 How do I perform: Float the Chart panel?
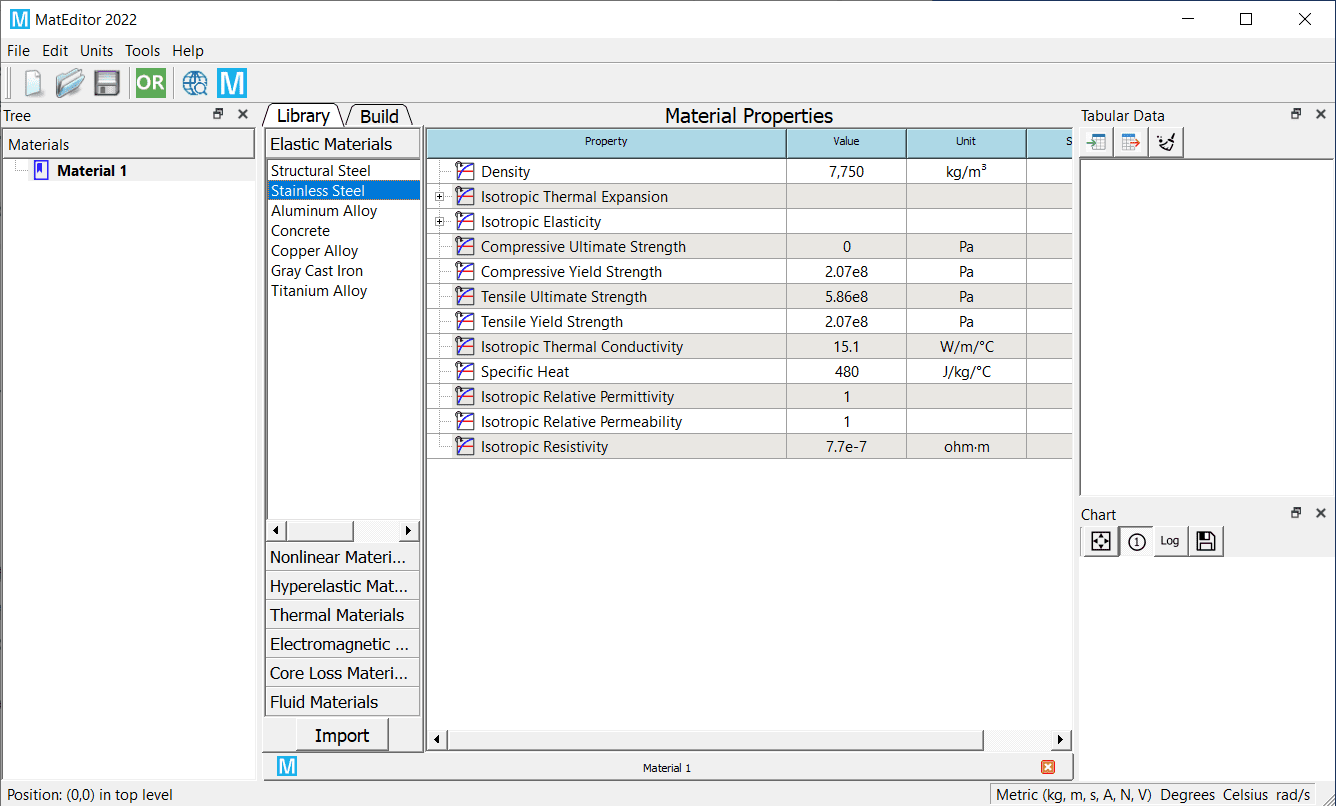point(1296,513)
